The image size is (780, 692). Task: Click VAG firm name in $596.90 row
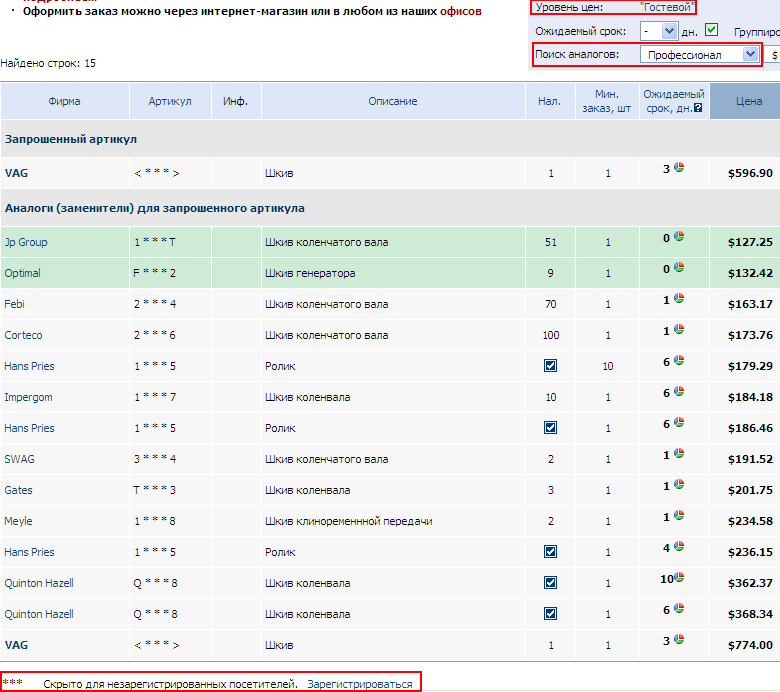tap(16, 173)
